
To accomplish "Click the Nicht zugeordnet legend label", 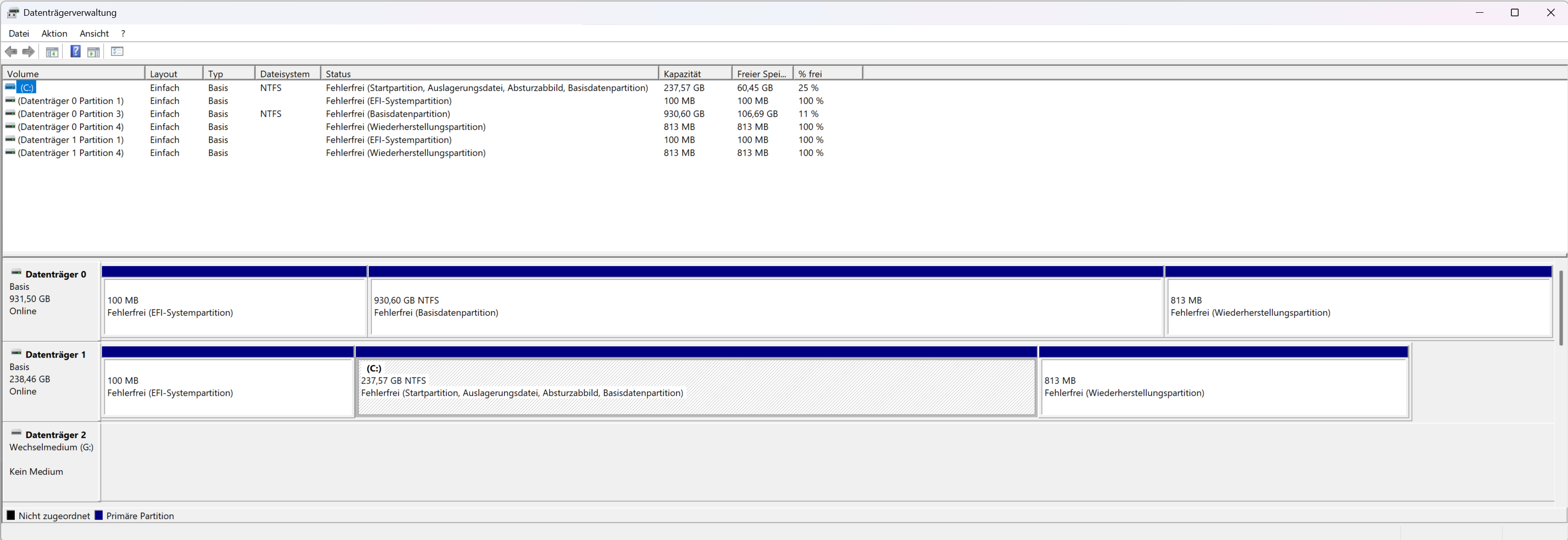I will 54,516.
